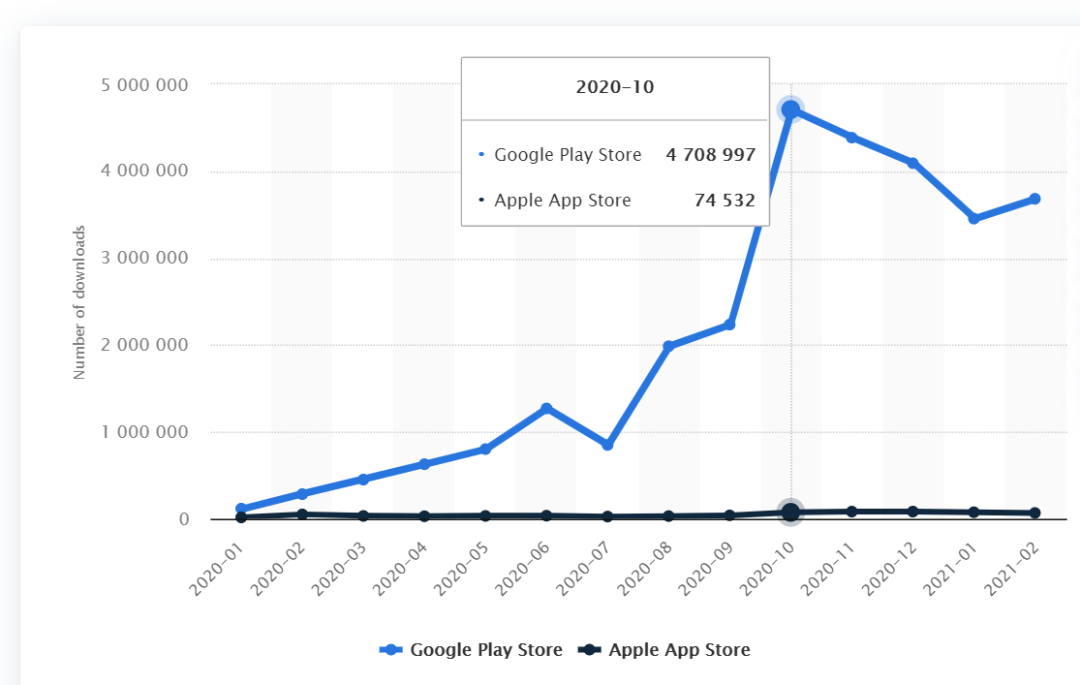Screen dimensions: 1080x685
Task: Select Google Play data point for 2020-11
Action: [852, 137]
